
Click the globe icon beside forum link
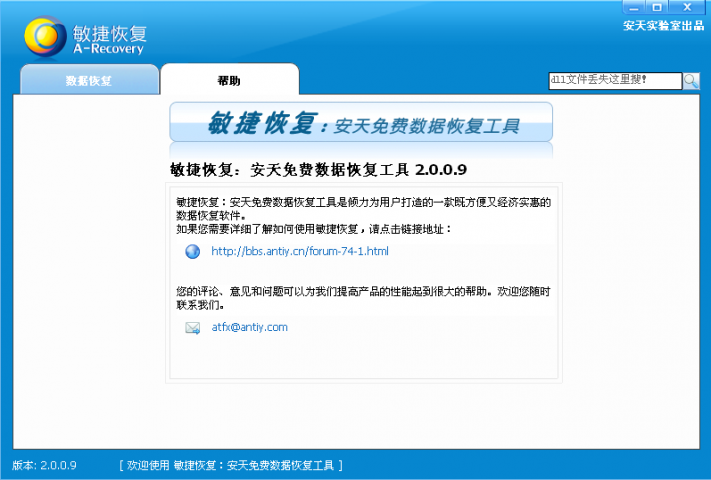(x=193, y=252)
